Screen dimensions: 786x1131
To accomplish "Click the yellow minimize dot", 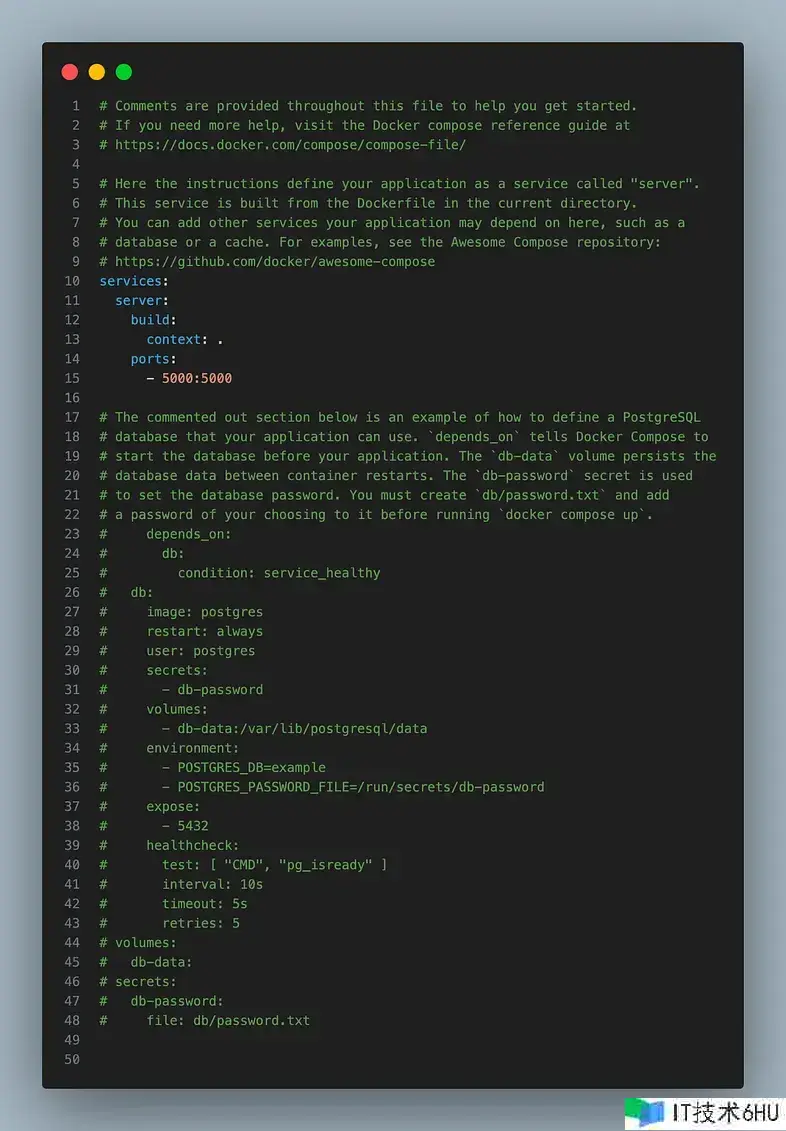I will coord(97,72).
